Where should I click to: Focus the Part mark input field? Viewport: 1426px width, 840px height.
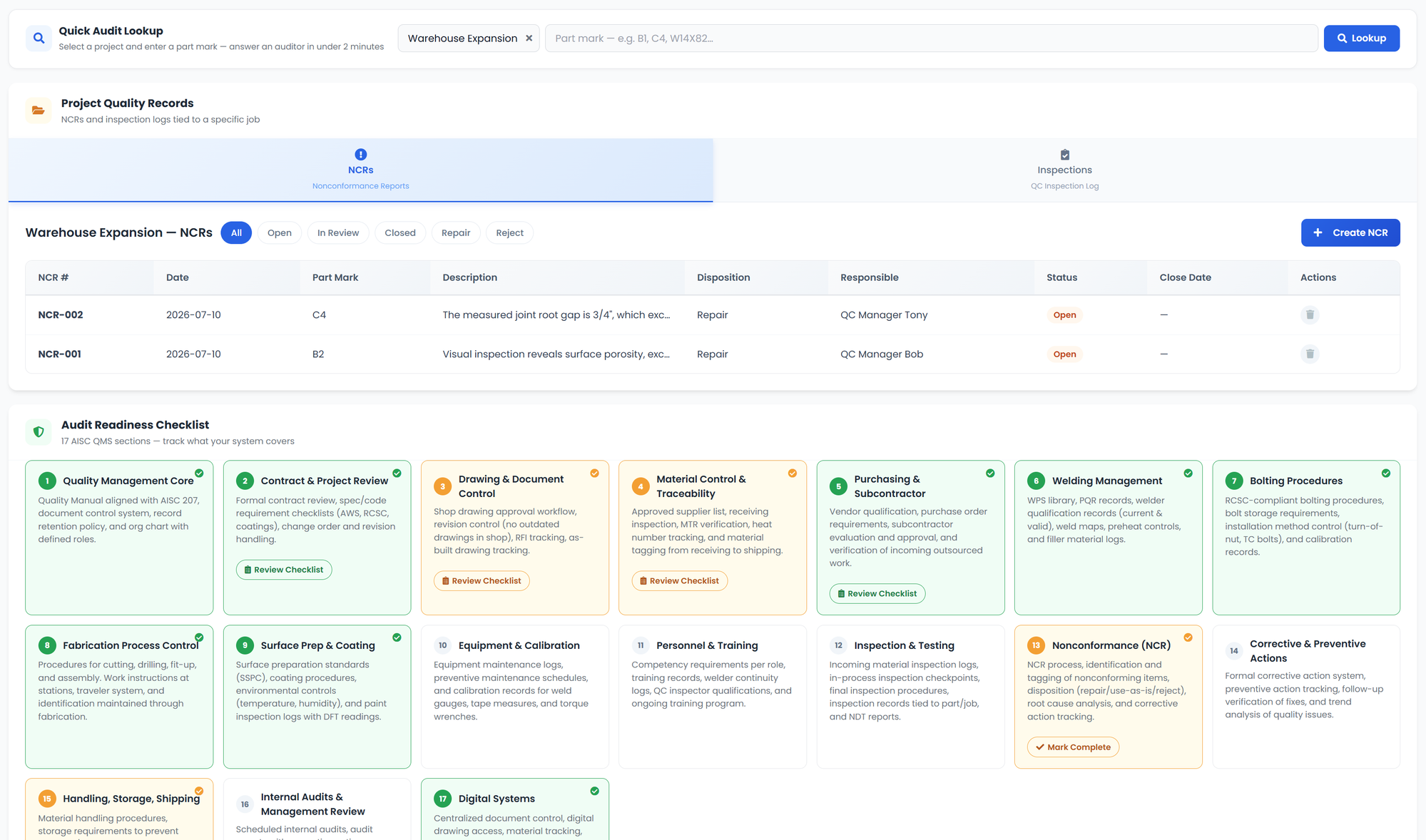[x=931, y=39]
